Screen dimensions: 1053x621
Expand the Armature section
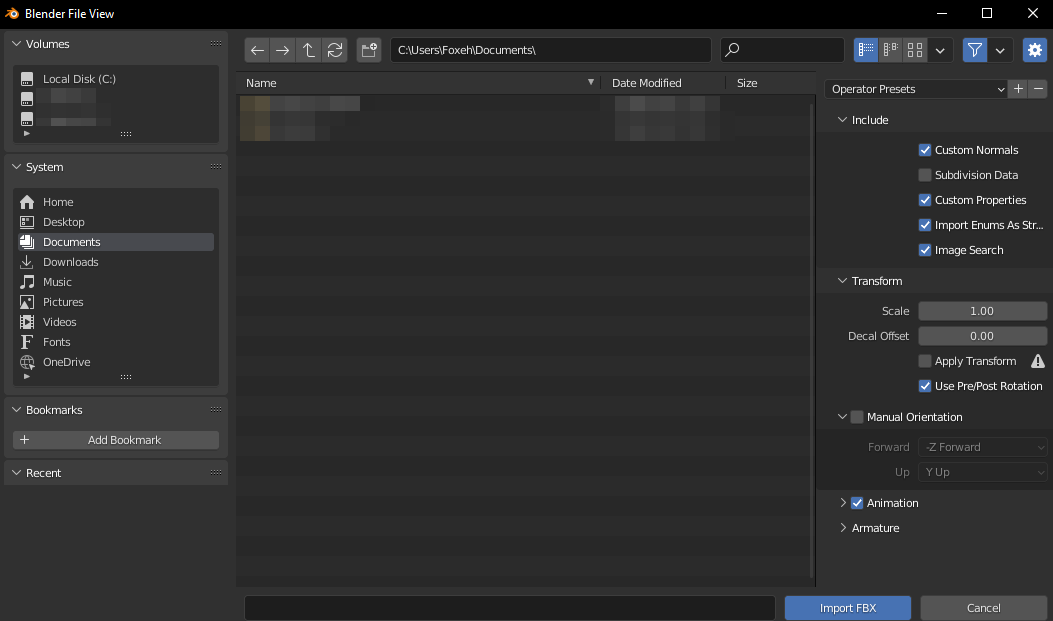point(843,528)
